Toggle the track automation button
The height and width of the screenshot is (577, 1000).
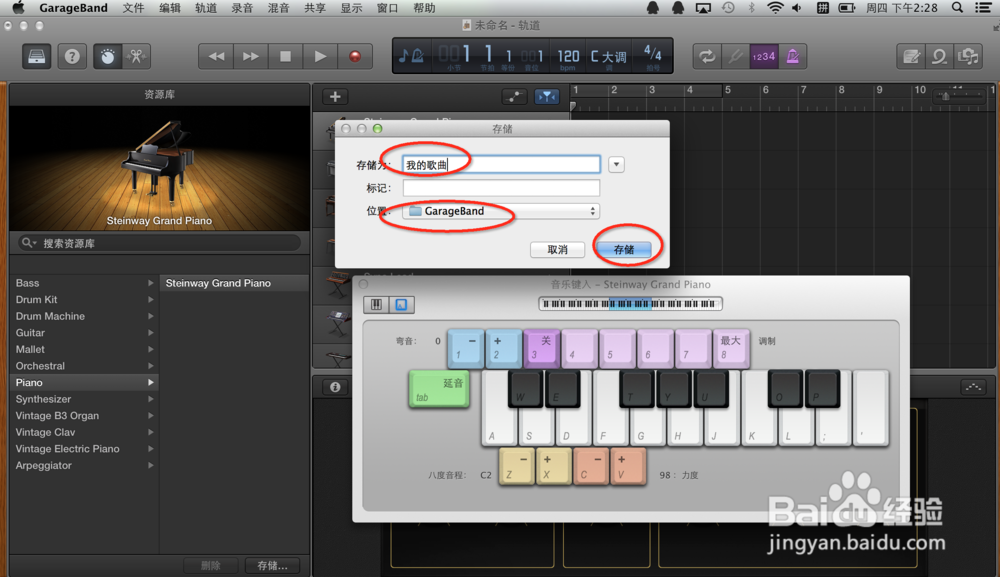[x=514, y=97]
